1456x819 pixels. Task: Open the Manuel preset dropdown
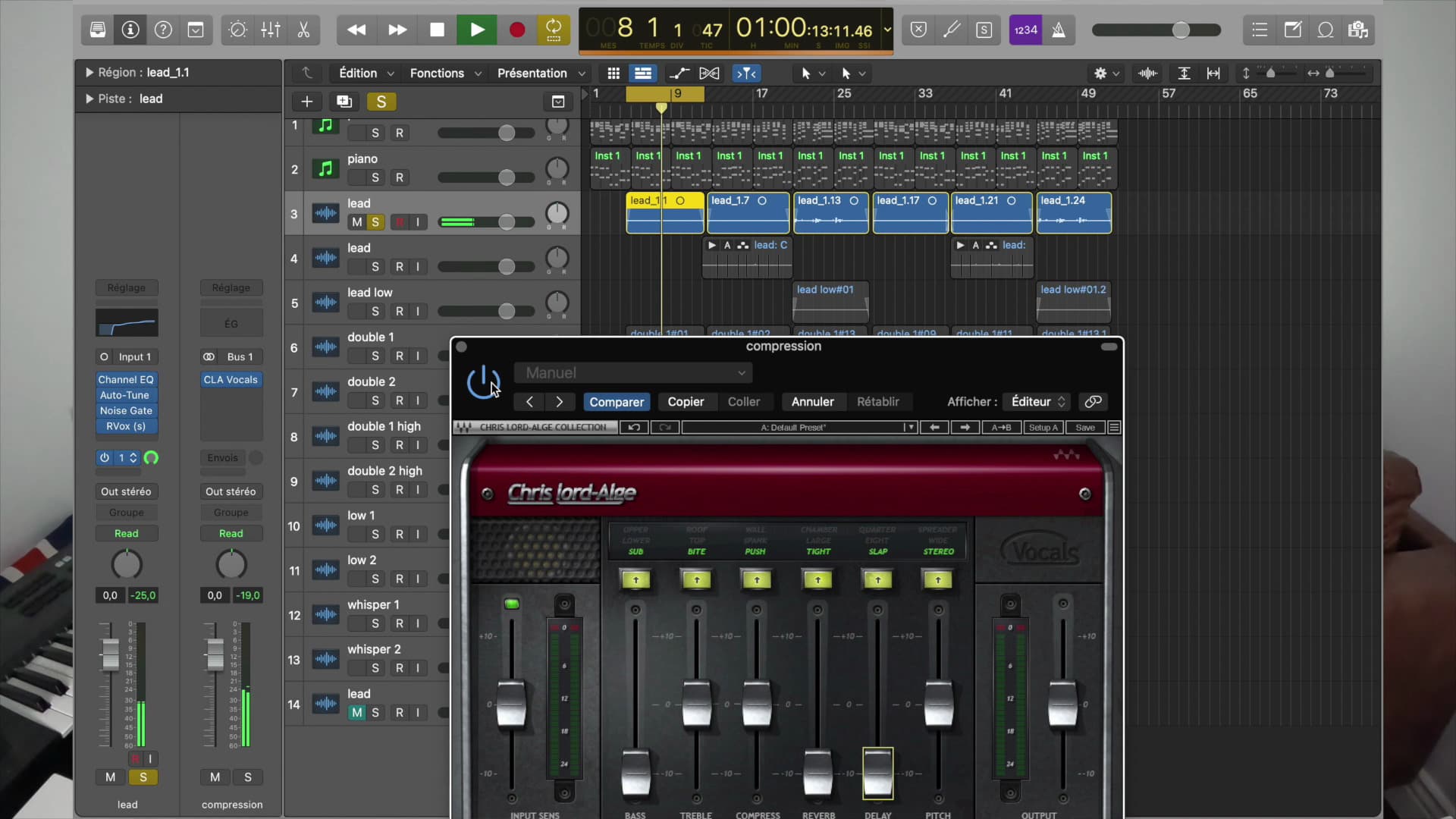click(633, 373)
